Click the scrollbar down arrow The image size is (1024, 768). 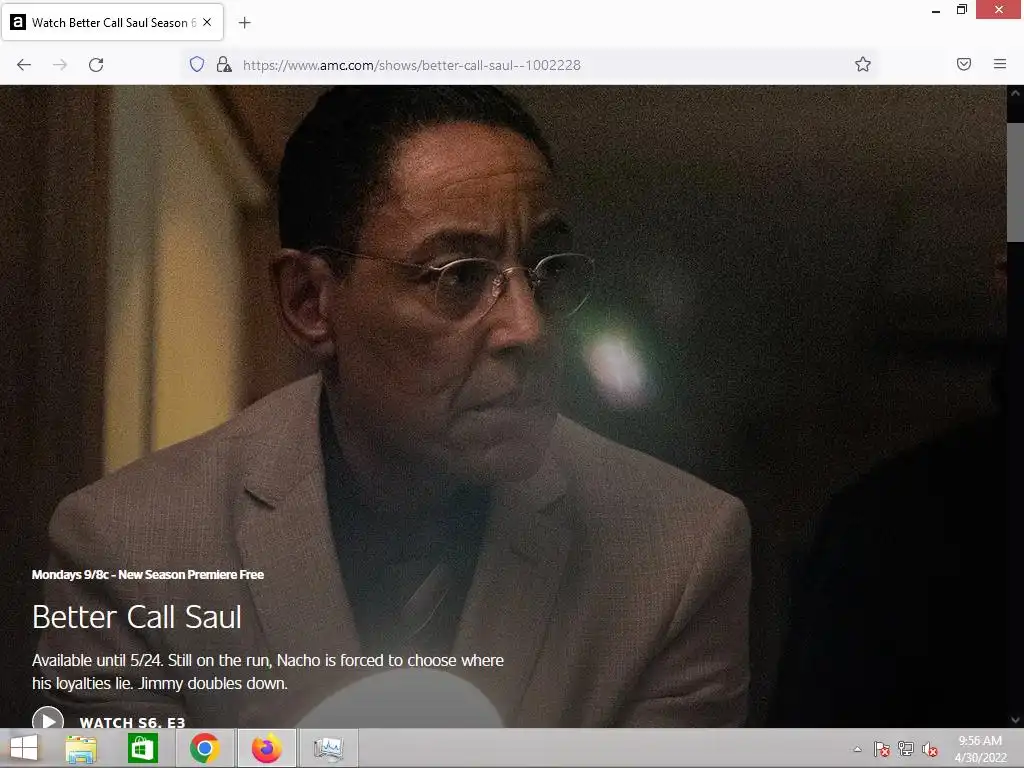[1015, 720]
